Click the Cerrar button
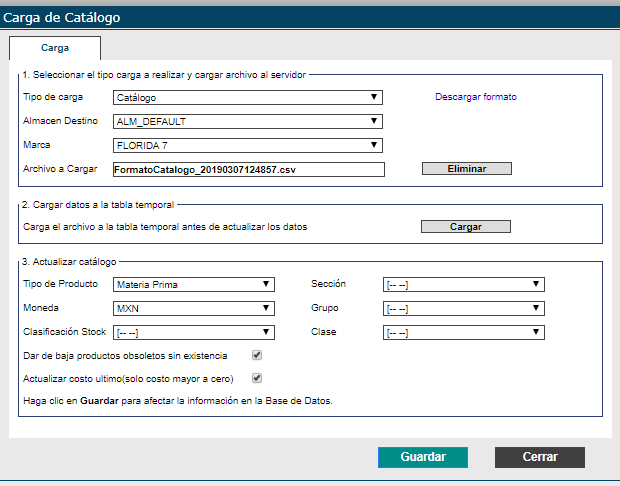 [x=539, y=457]
